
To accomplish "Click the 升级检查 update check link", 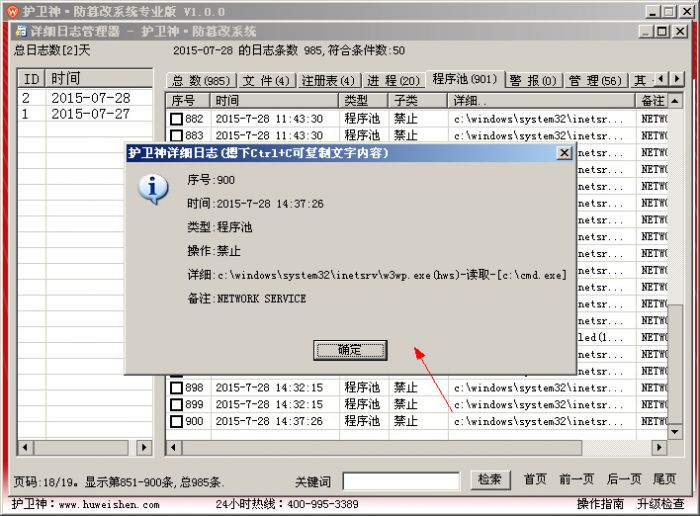I will pos(660,504).
